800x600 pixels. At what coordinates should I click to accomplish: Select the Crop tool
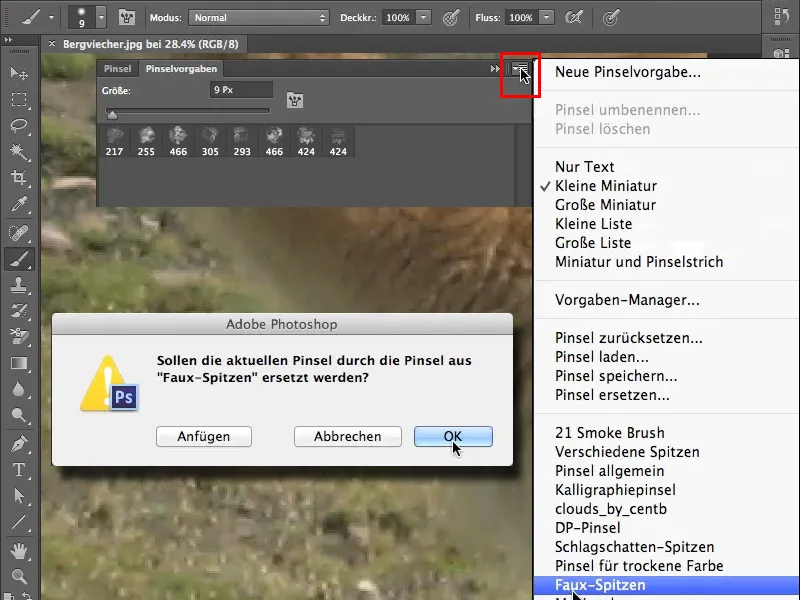click(19, 178)
